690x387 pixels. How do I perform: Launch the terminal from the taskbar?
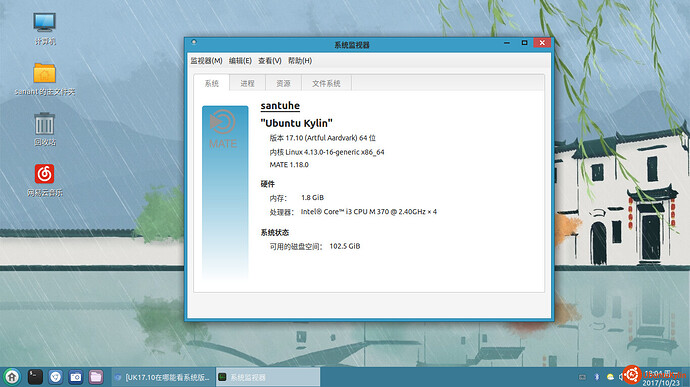click(35, 377)
